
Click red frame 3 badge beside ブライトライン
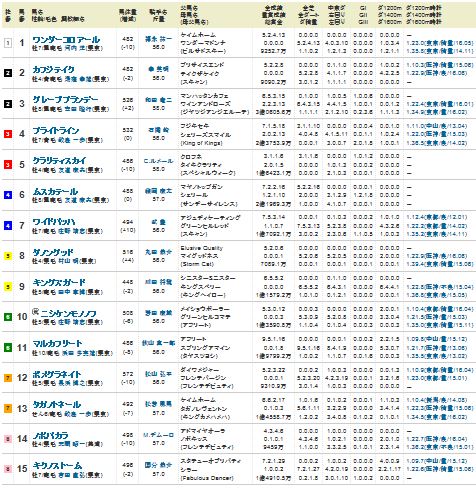pos(8,134)
